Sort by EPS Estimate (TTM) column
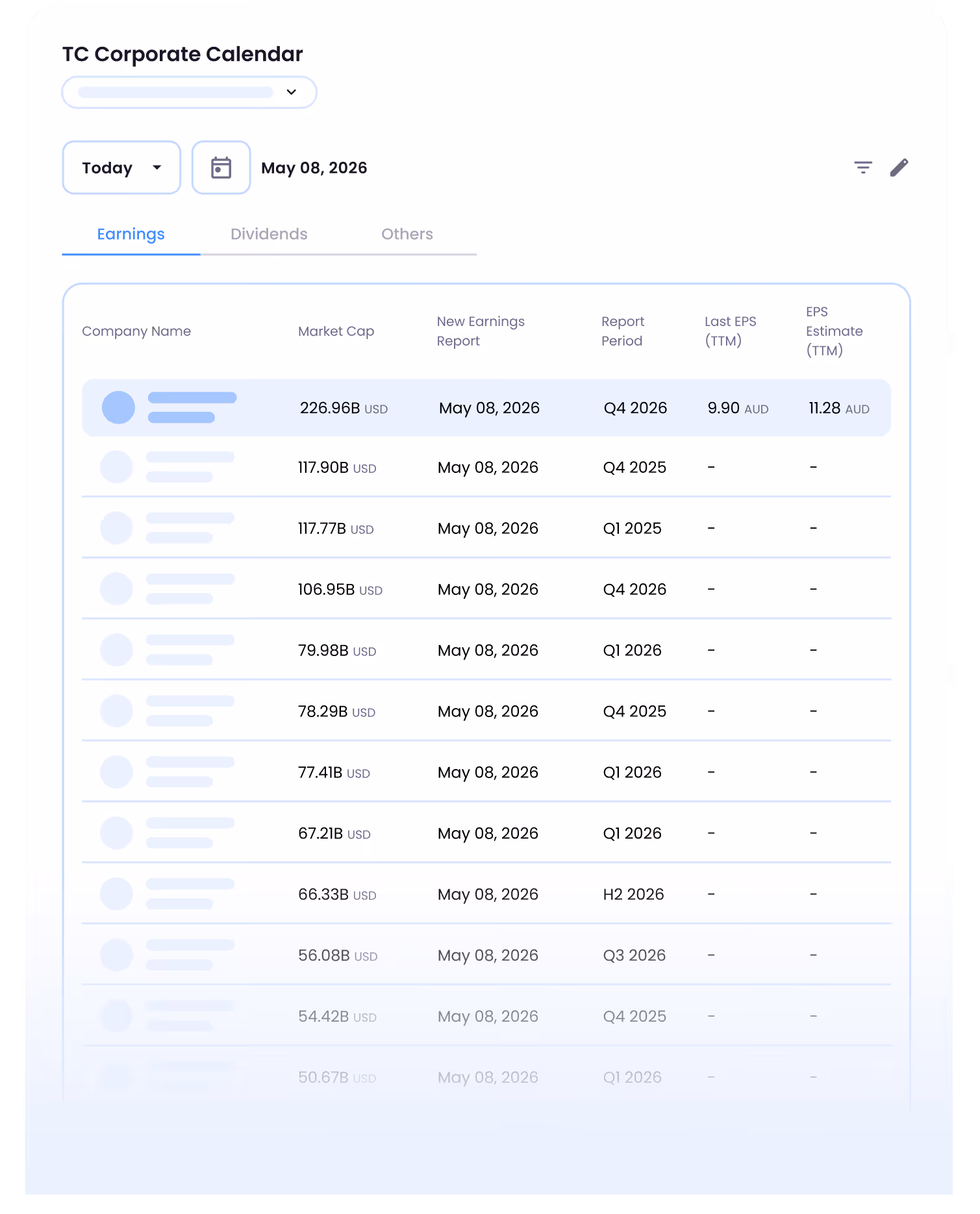980x1214 pixels. (834, 331)
